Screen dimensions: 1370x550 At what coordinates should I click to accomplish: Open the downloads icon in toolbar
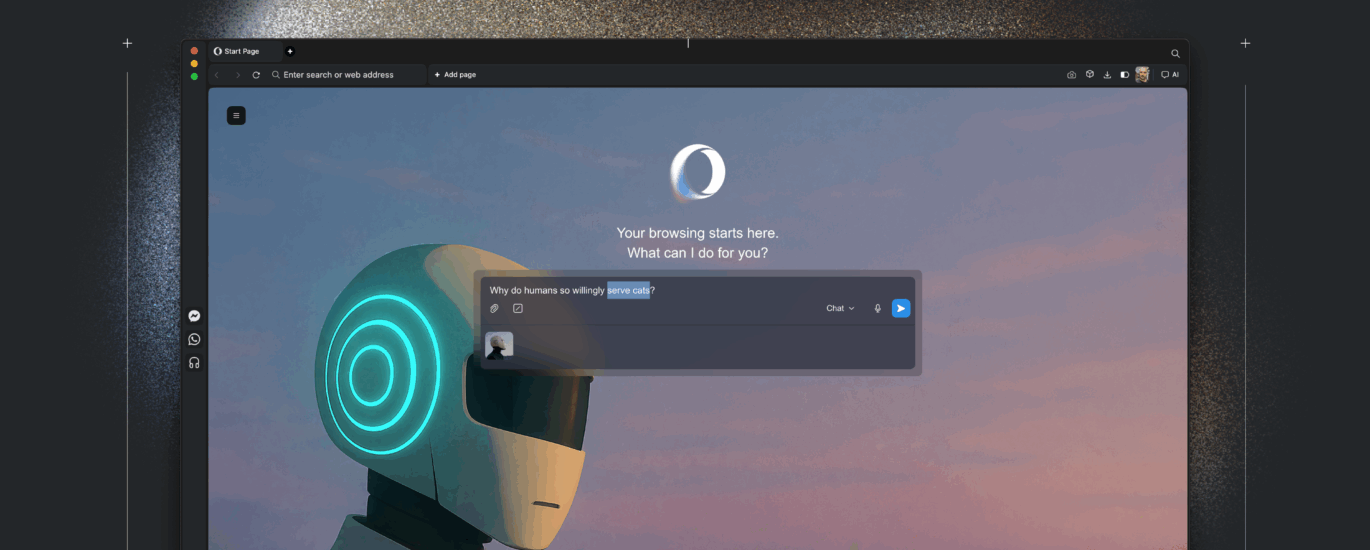pyautogui.click(x=1107, y=75)
